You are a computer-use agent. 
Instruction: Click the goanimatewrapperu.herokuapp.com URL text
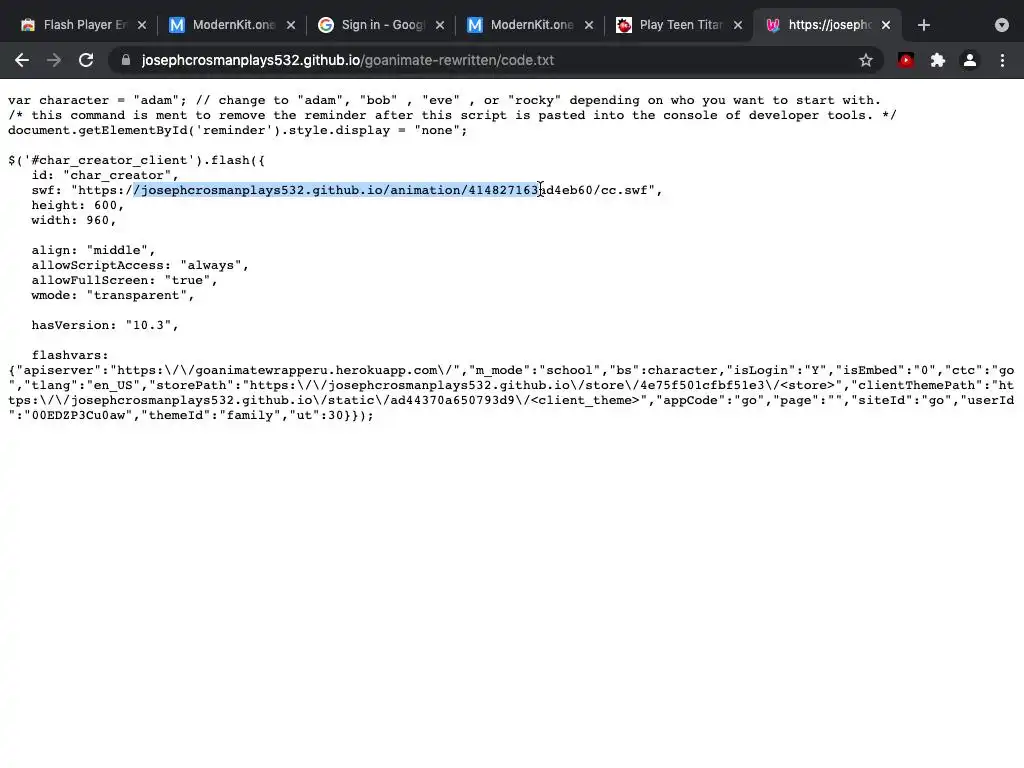point(288,370)
